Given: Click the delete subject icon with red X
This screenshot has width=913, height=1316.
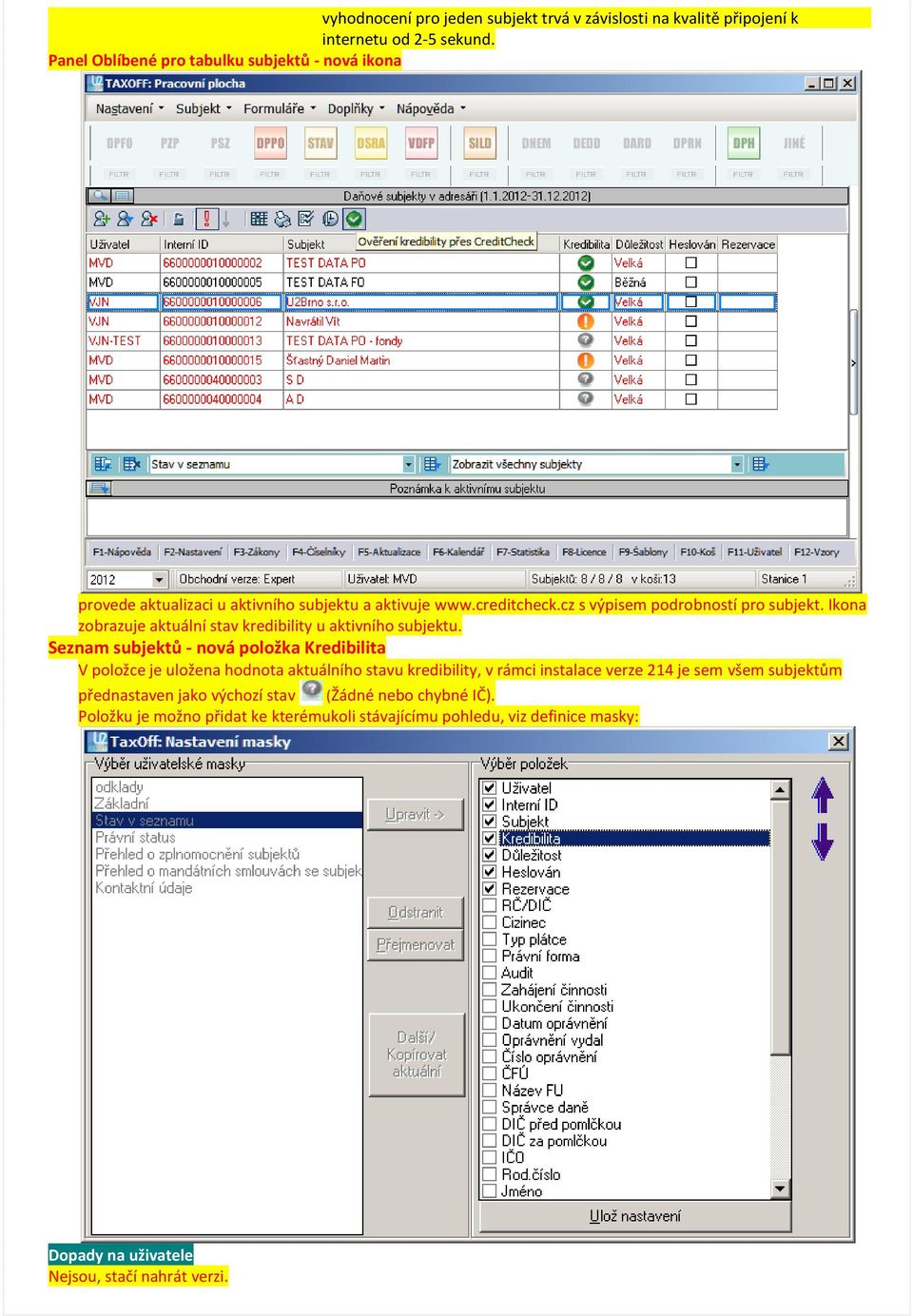Looking at the screenshot, I should click(148, 219).
